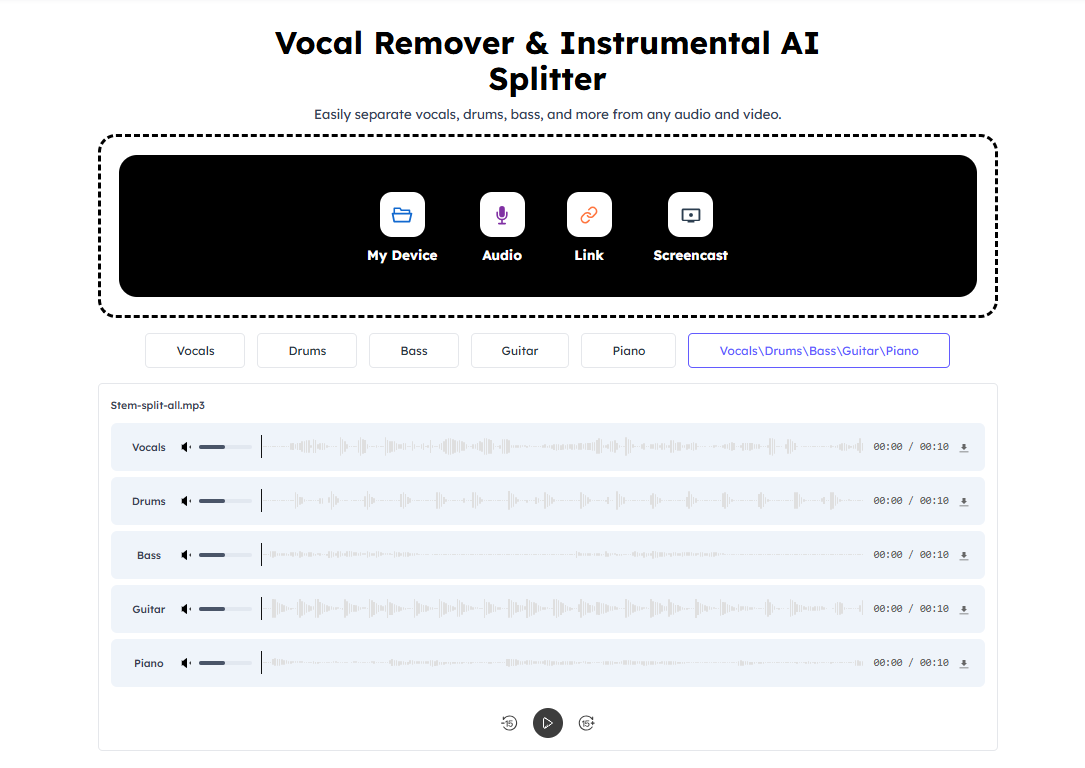Select the Audio microphone recording option
Screen dimensions: 1085x768
click(x=501, y=214)
